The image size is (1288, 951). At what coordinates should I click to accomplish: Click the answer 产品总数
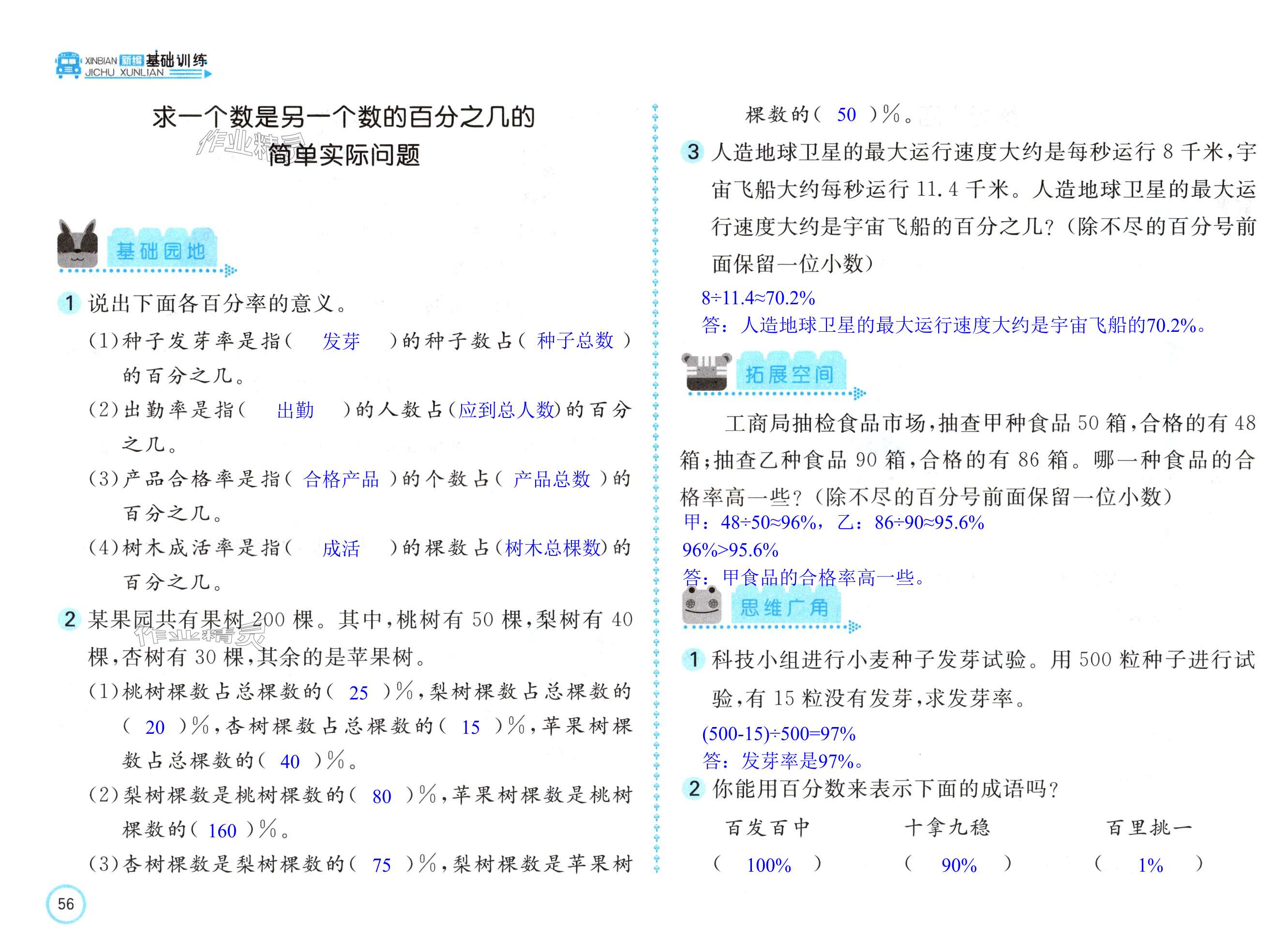(552, 479)
